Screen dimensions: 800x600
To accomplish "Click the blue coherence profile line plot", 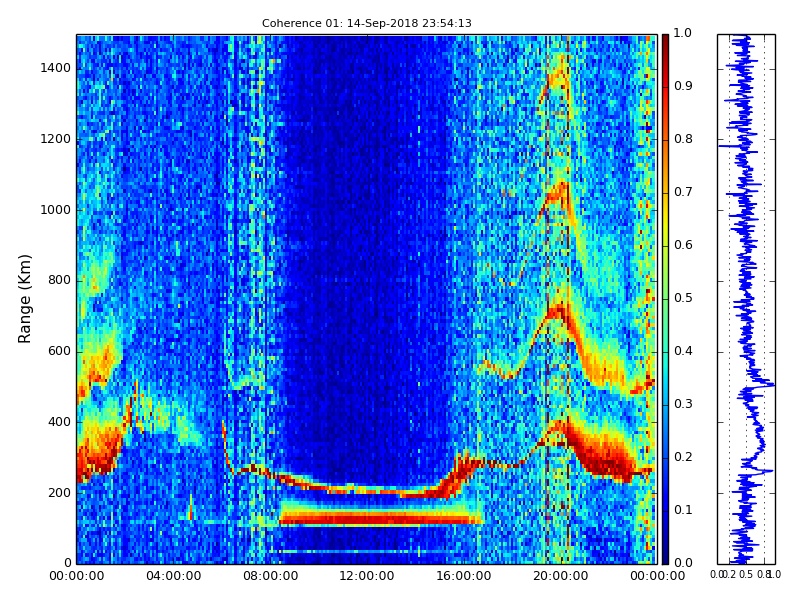I will pyautogui.click(x=746, y=299).
